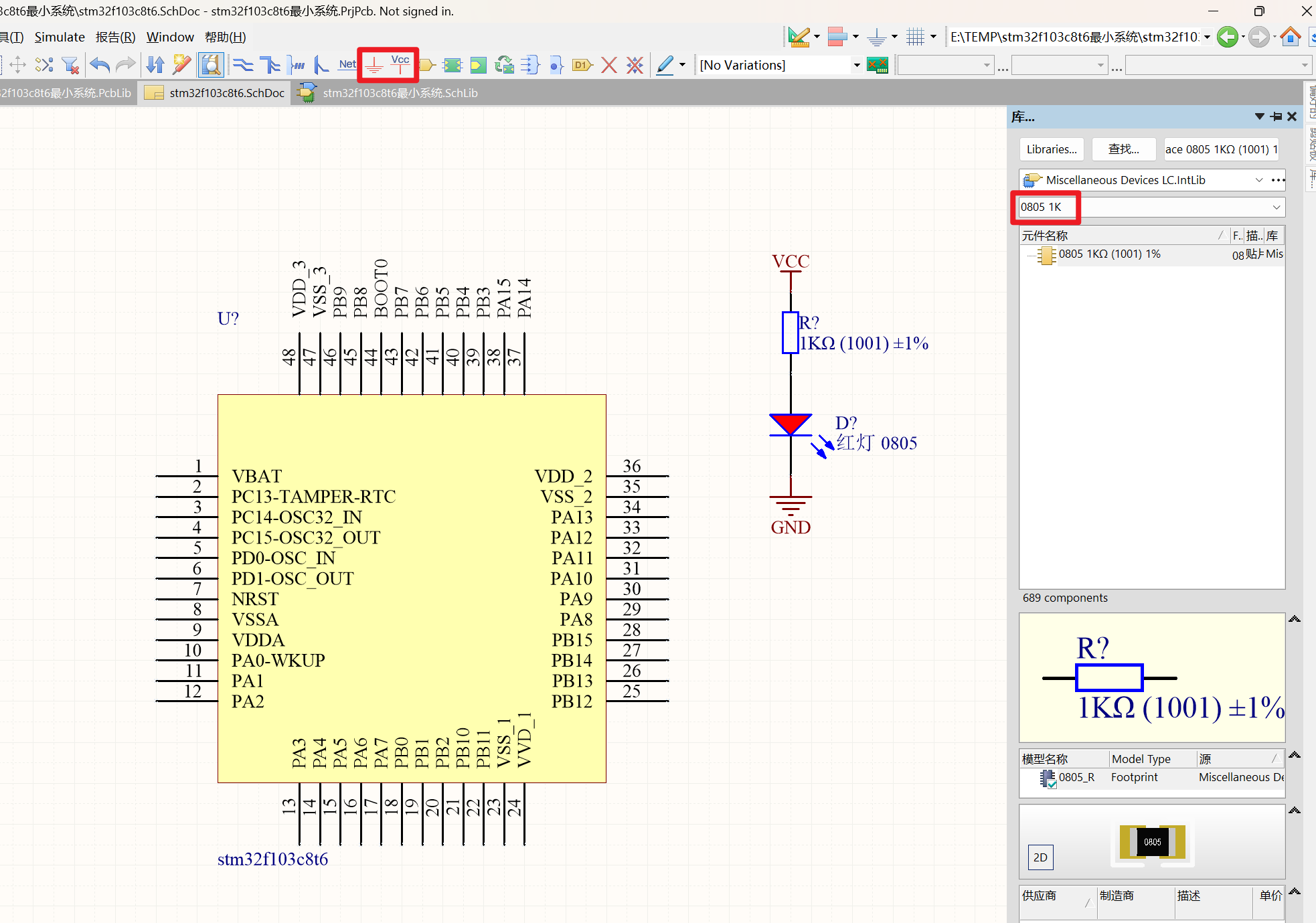Click the blue pen drawing tool icon
The image size is (1316, 923).
[665, 65]
